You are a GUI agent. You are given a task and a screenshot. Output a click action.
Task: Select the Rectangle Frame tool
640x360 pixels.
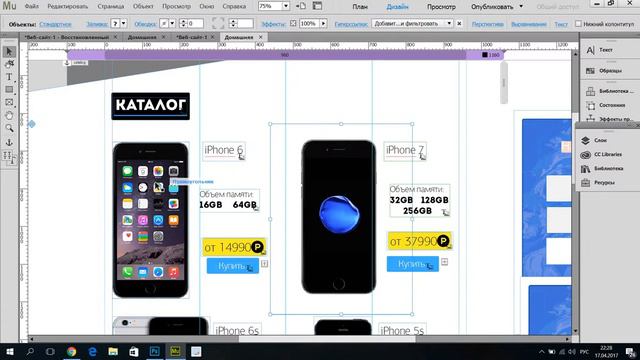[9, 102]
